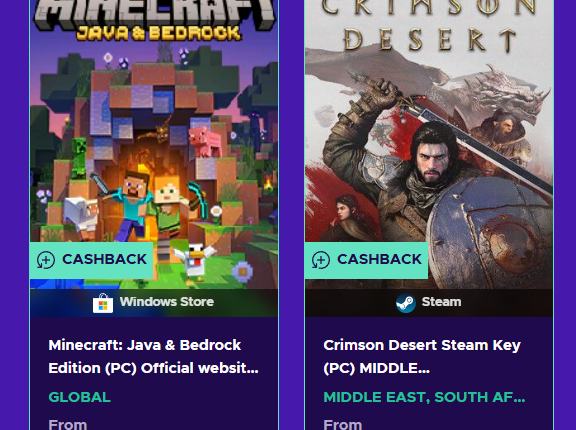Image resolution: width=576 pixels, height=430 pixels.
Task: Click the green creeper in the Minecraft cover
Action: coord(79,158)
